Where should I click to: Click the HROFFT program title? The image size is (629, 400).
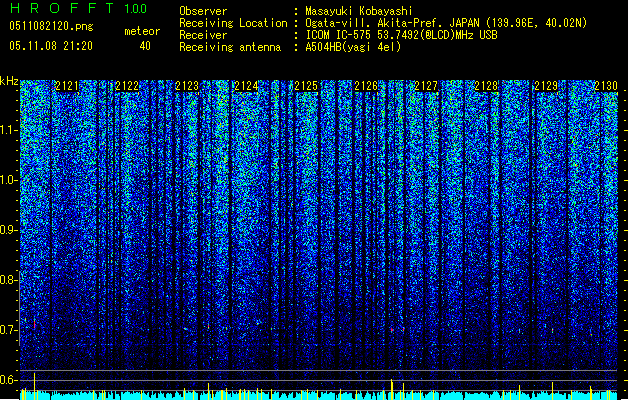coord(62,8)
